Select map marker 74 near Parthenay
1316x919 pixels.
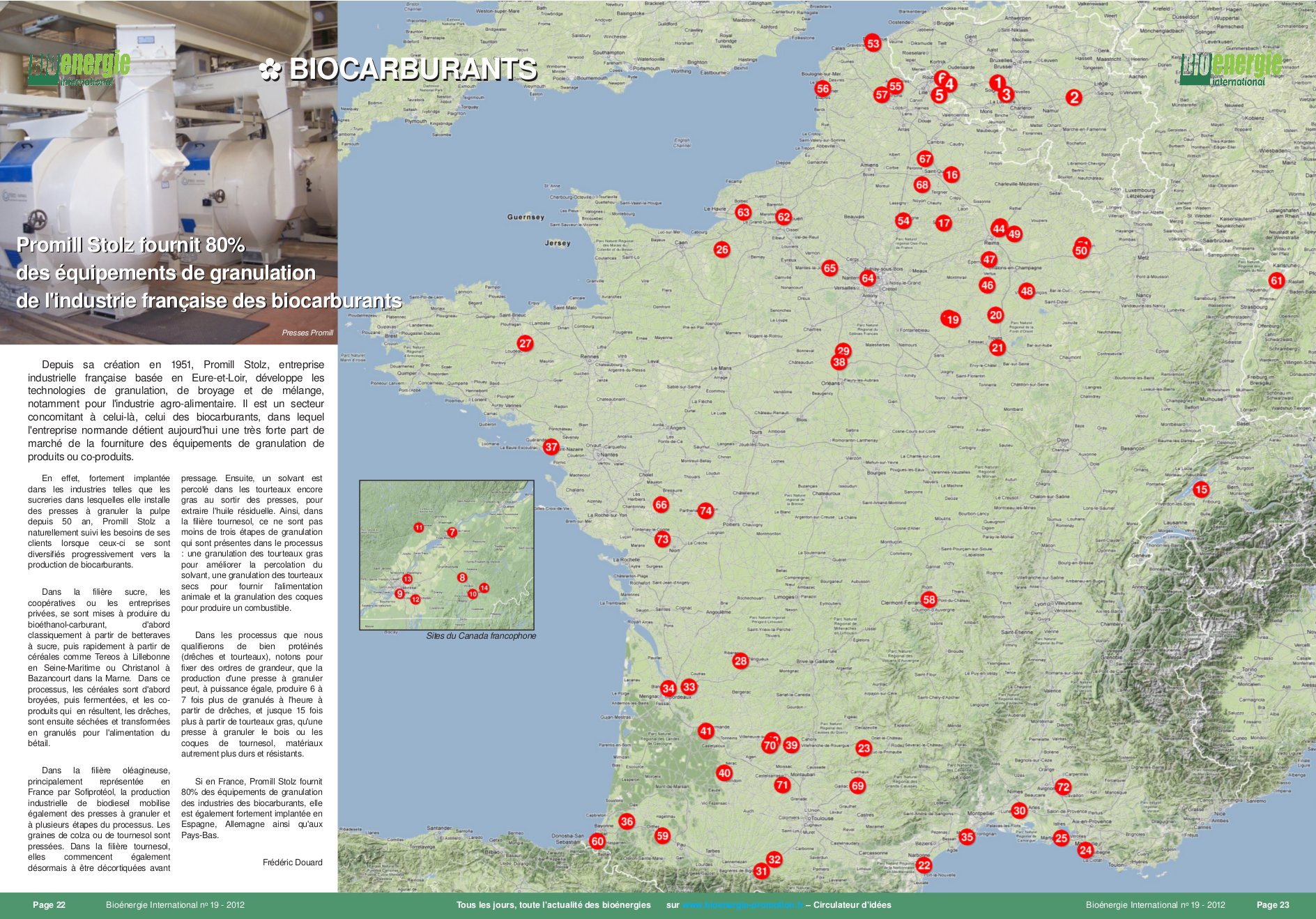705,510
